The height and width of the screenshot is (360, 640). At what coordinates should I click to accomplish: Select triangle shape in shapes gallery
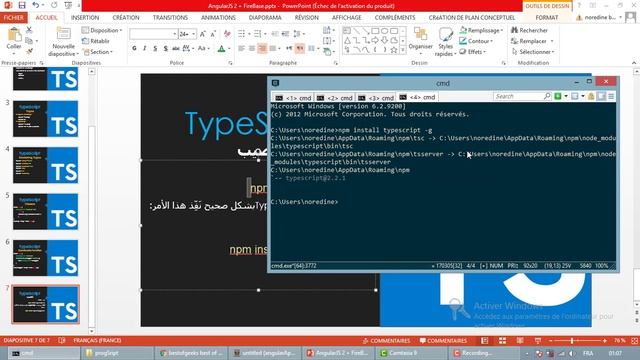point(347,40)
